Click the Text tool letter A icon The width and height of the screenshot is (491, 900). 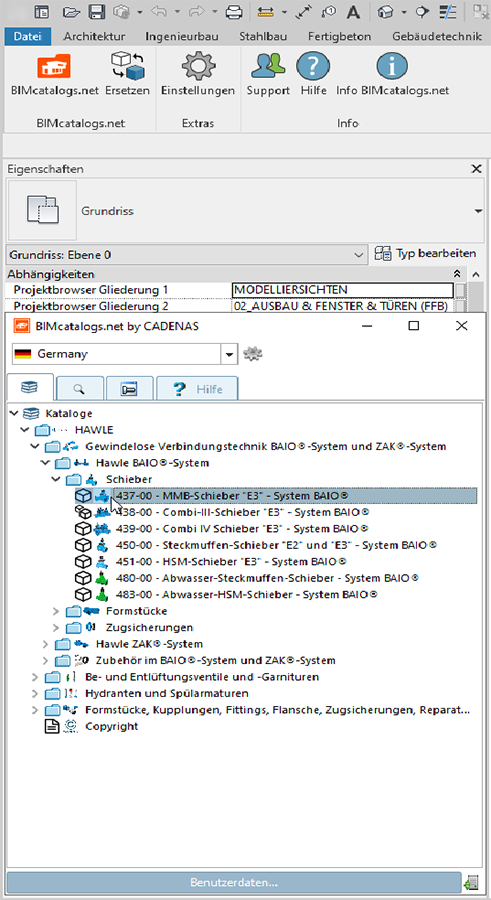pyautogui.click(x=354, y=11)
